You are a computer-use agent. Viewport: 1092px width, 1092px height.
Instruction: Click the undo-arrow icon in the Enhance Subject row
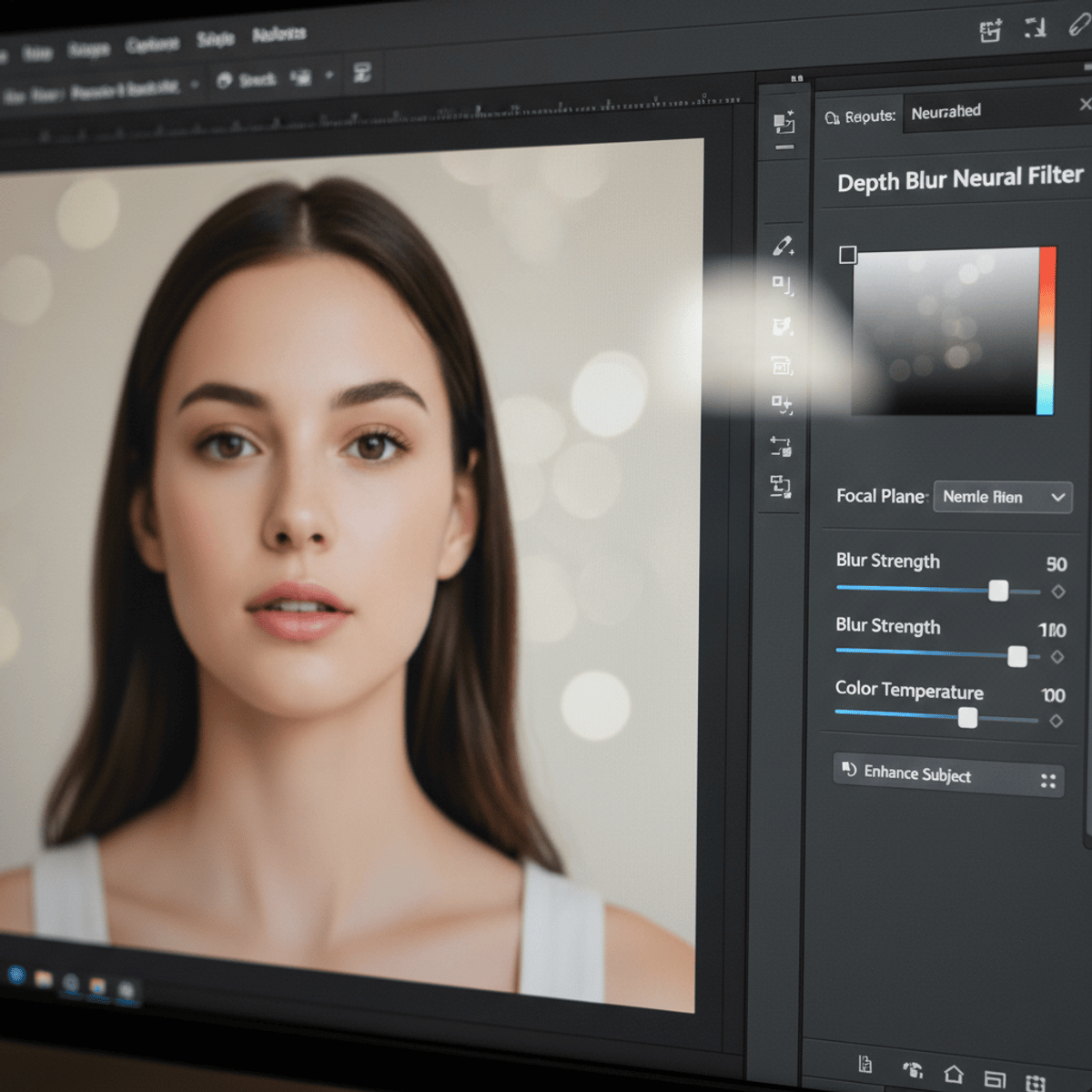click(849, 770)
